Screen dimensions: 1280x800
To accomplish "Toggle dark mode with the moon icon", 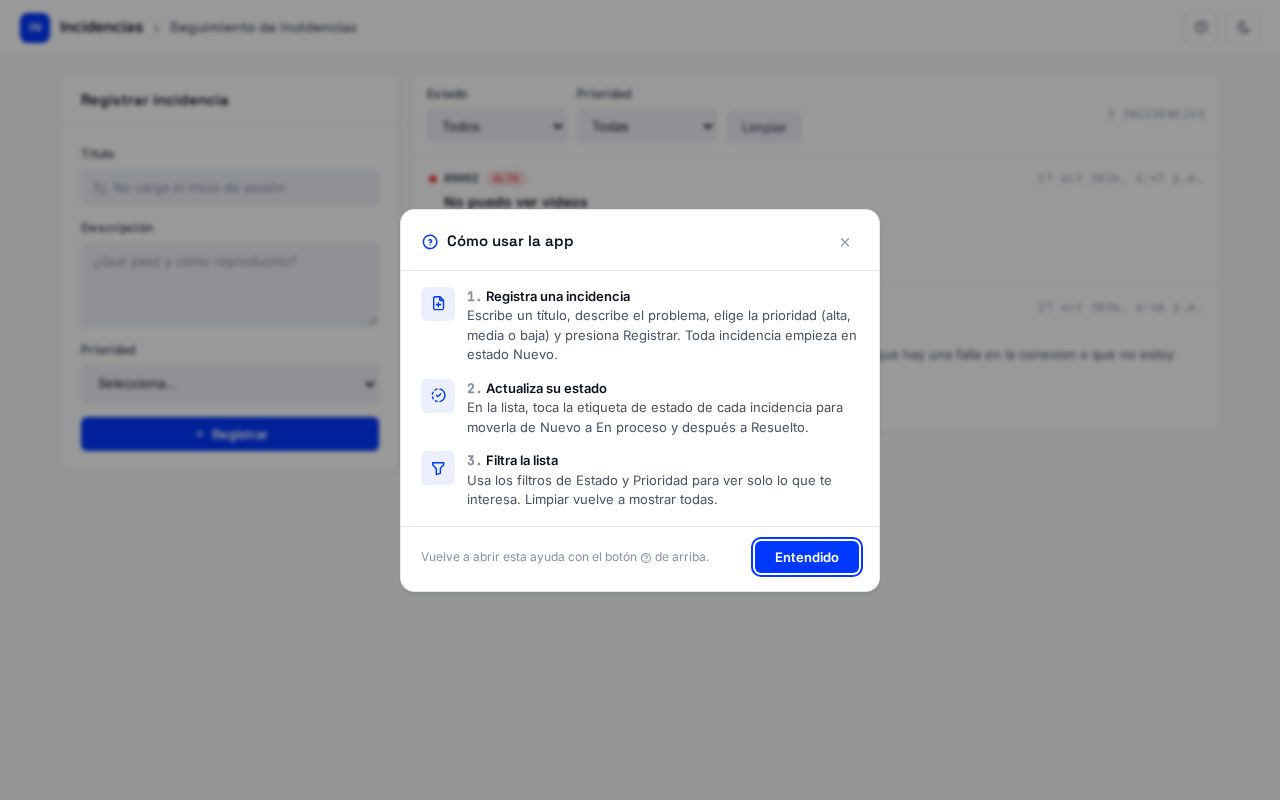I will click(x=1243, y=28).
